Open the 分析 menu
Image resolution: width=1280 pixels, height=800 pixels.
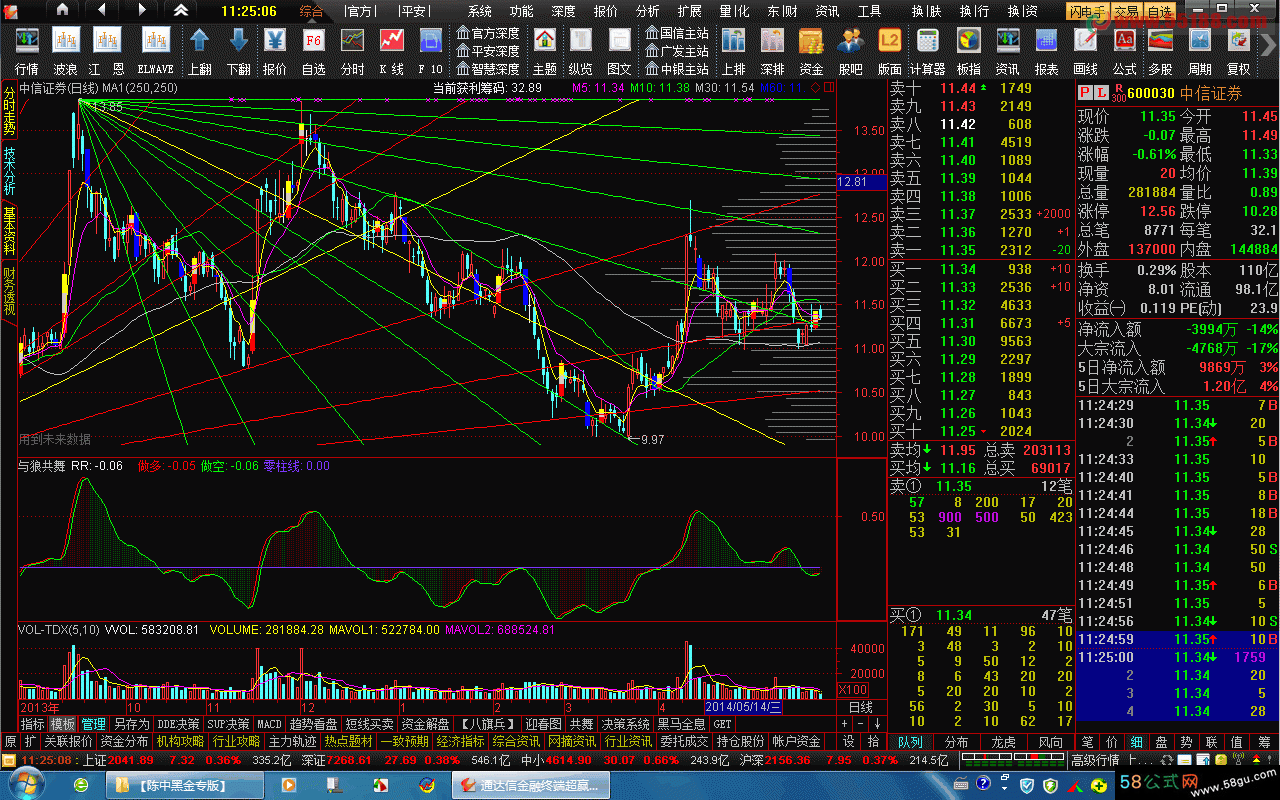(647, 11)
